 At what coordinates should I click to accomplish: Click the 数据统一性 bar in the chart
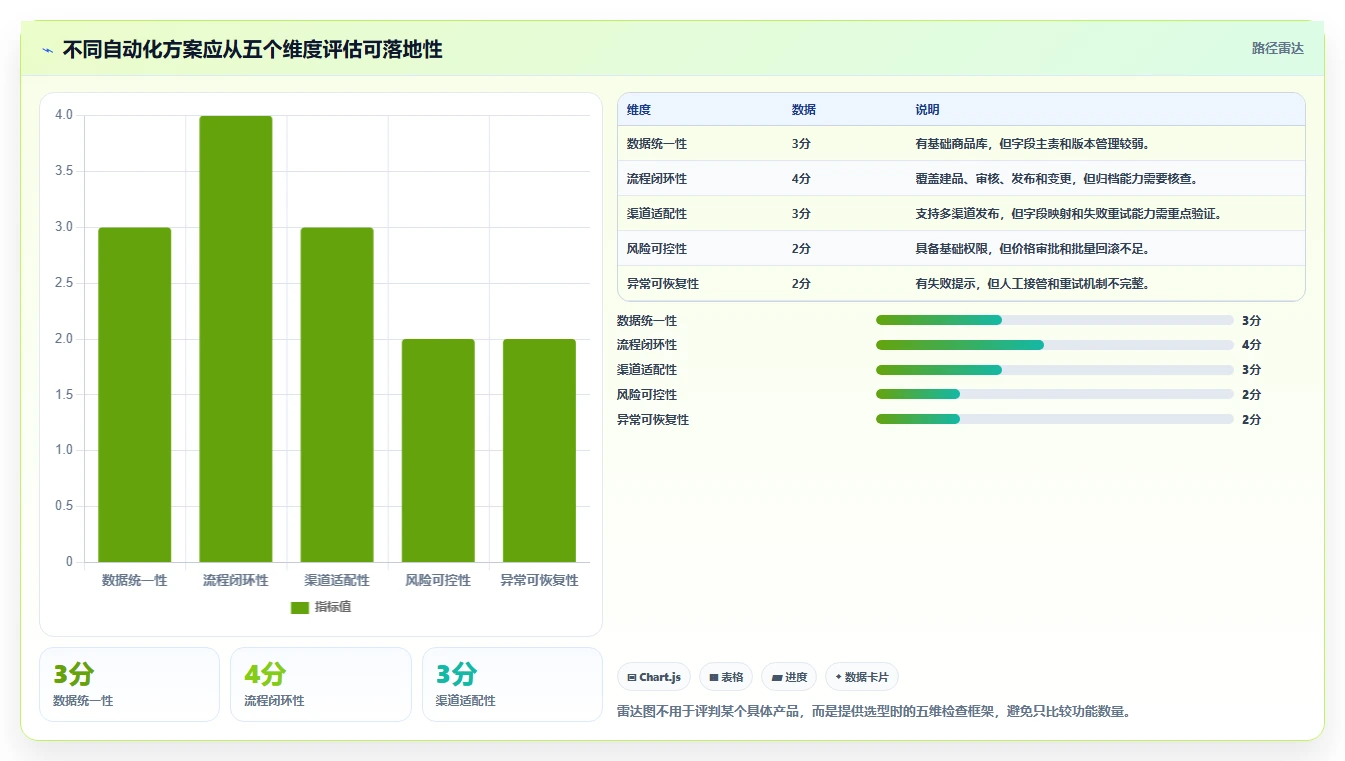click(x=135, y=395)
